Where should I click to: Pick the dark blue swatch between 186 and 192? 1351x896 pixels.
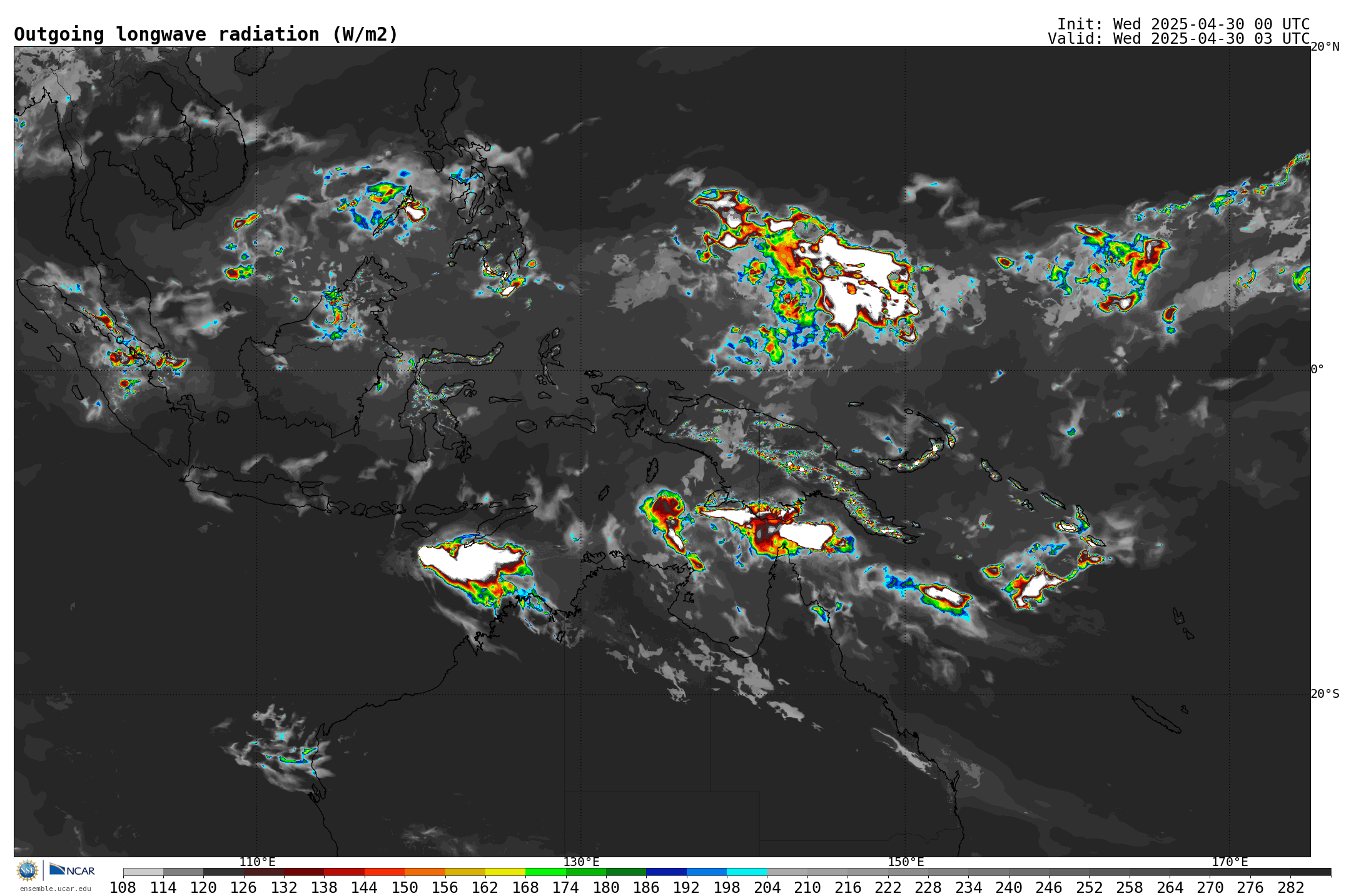click(x=666, y=872)
